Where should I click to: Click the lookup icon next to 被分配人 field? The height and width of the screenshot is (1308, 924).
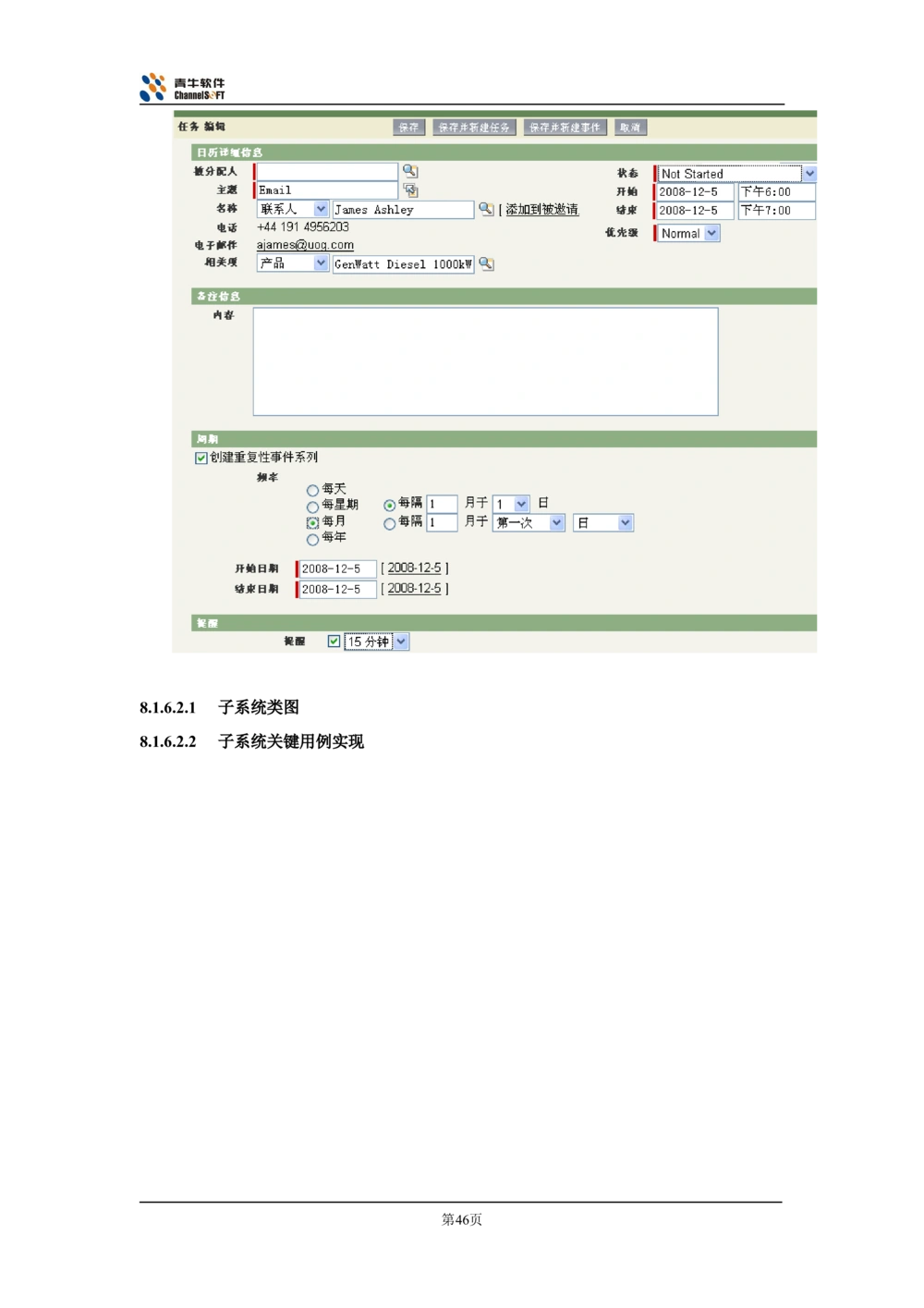tap(410, 171)
